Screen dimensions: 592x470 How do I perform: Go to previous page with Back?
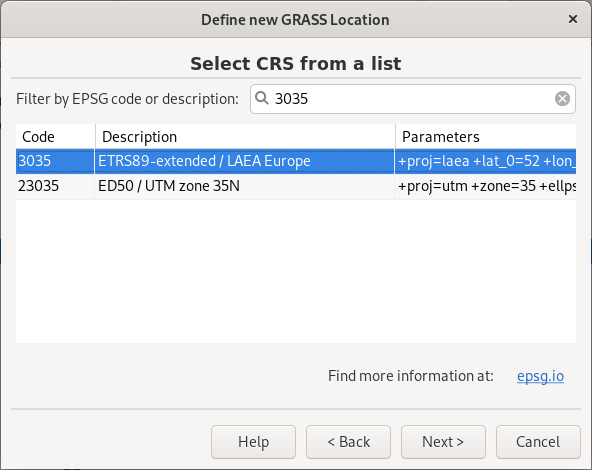[x=348, y=442]
